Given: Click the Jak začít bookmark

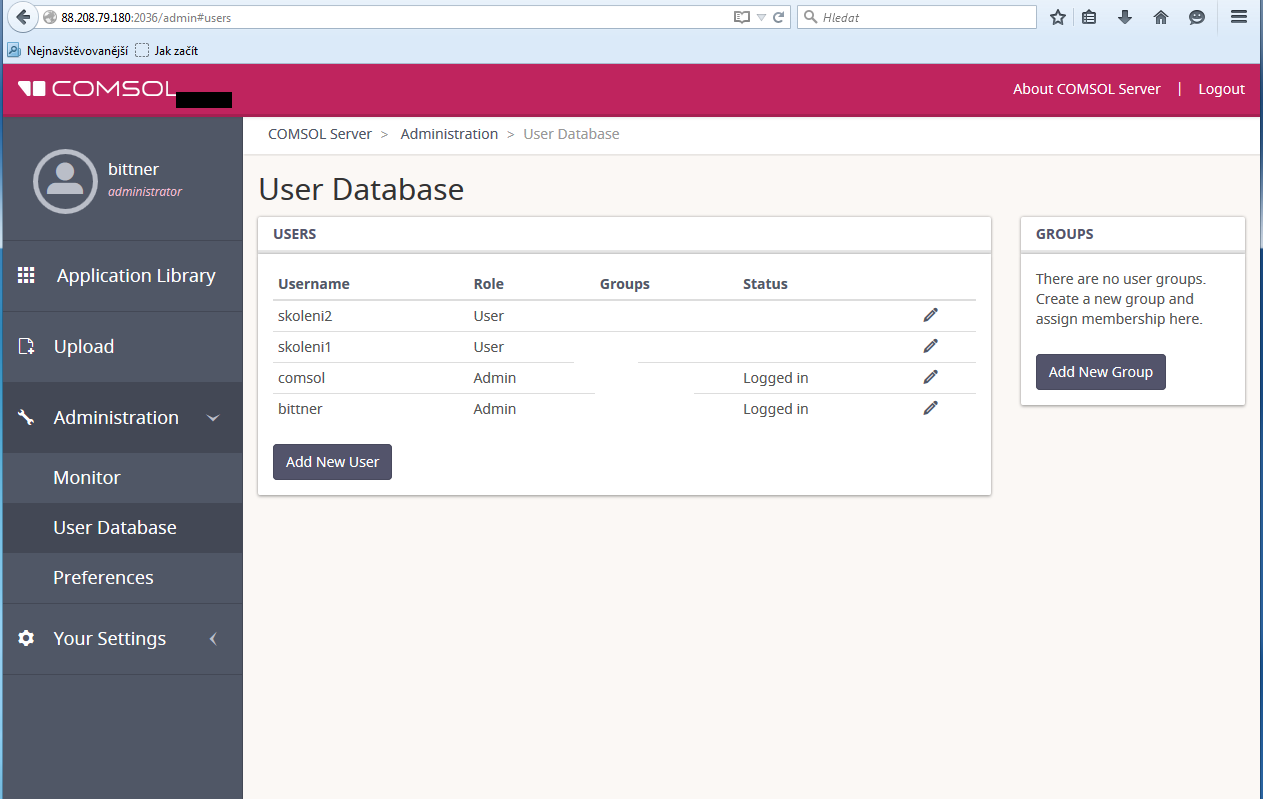Looking at the screenshot, I should coord(167,50).
